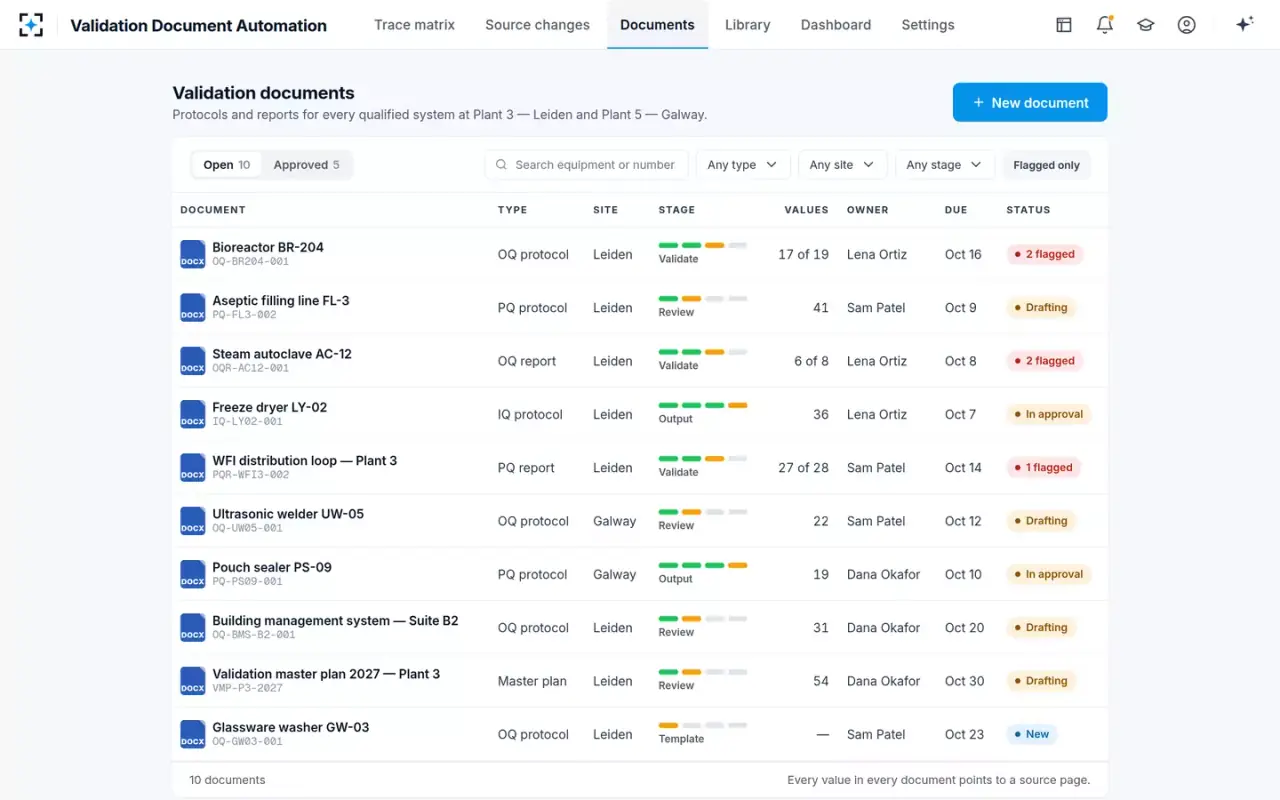Viewport: 1280px width, 800px height.
Task: Click DOCX icon for Pouch sealer PS-09
Action: 192,574
